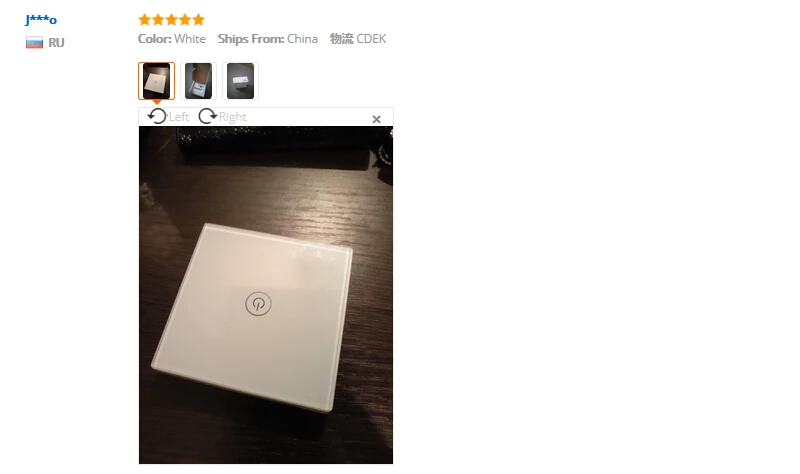Click the first orange star in the rating
Image resolution: width=800 pixels, height=474 pixels.
coord(144,20)
